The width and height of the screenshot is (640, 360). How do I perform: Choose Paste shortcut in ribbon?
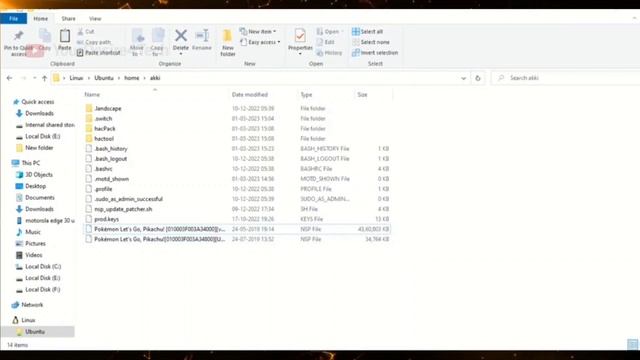[99, 53]
